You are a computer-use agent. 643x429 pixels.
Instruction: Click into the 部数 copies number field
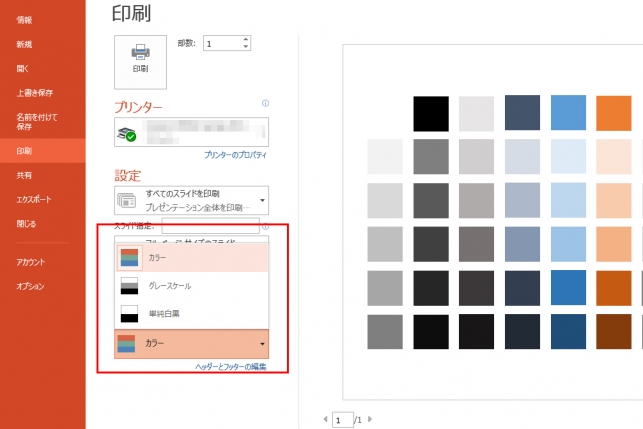coord(222,43)
